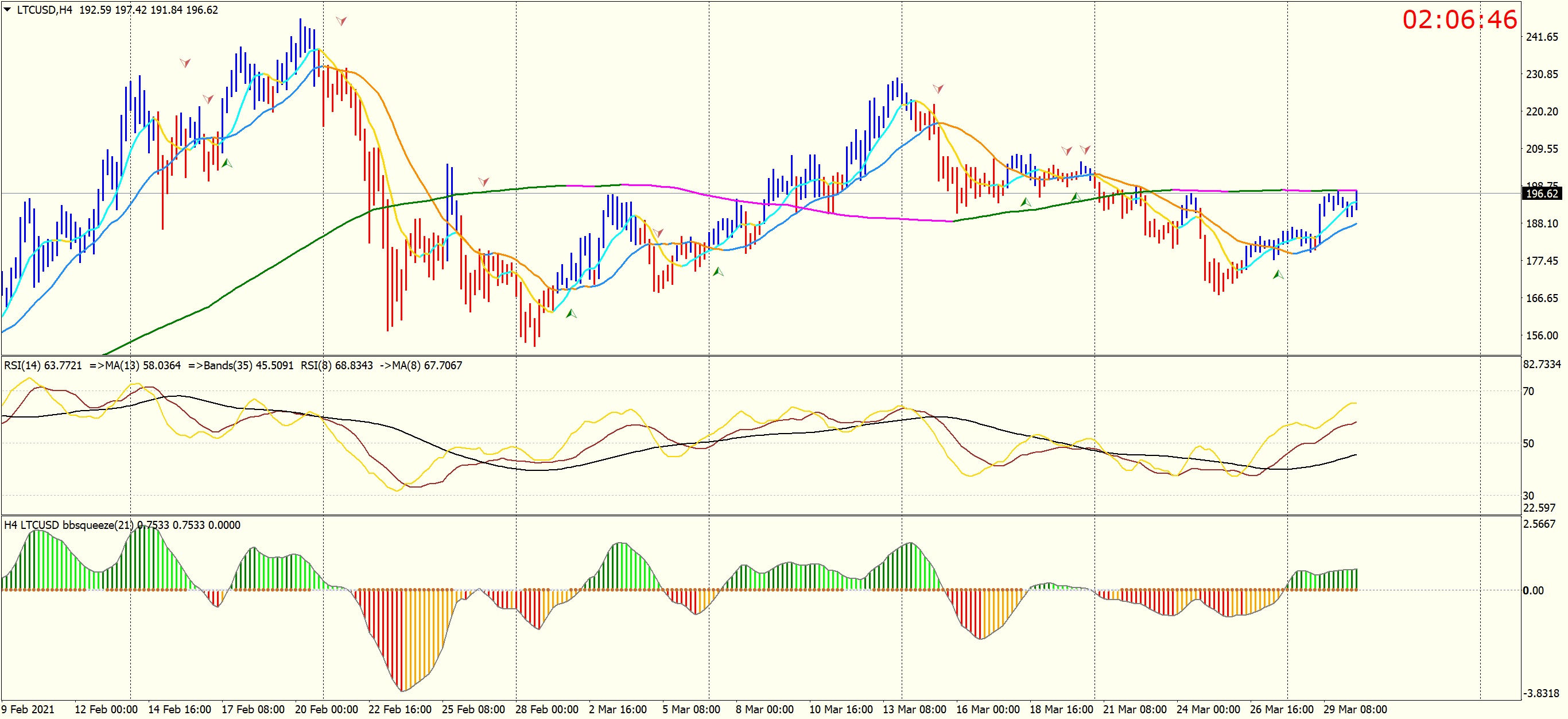This screenshot has height=719, width=1568.
Task: Click the 241.65 price axis label
Action: (1541, 37)
